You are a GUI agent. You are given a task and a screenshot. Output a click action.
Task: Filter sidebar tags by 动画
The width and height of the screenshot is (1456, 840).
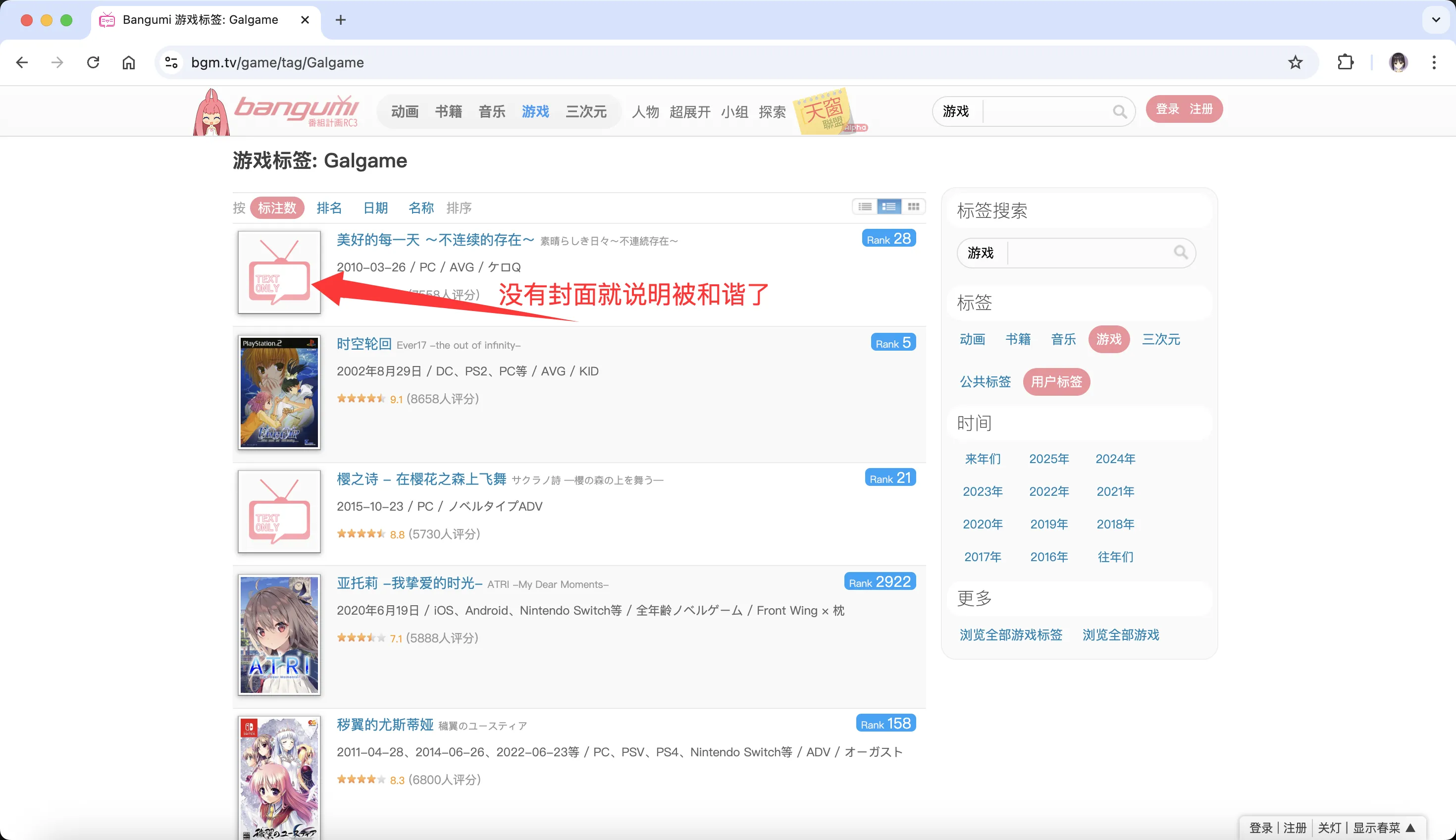972,339
